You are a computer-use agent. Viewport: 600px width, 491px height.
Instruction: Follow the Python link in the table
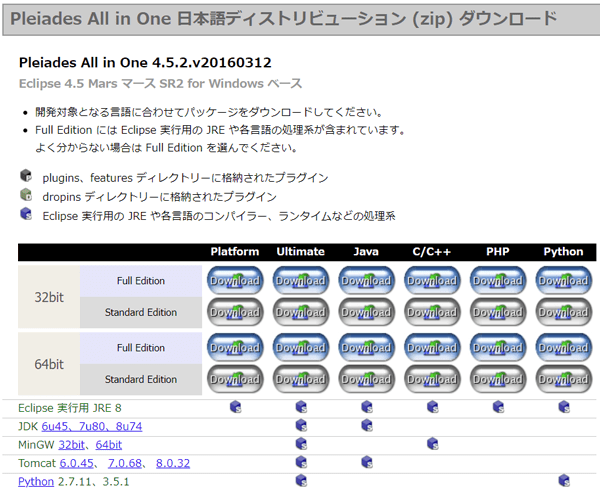tap(36, 481)
